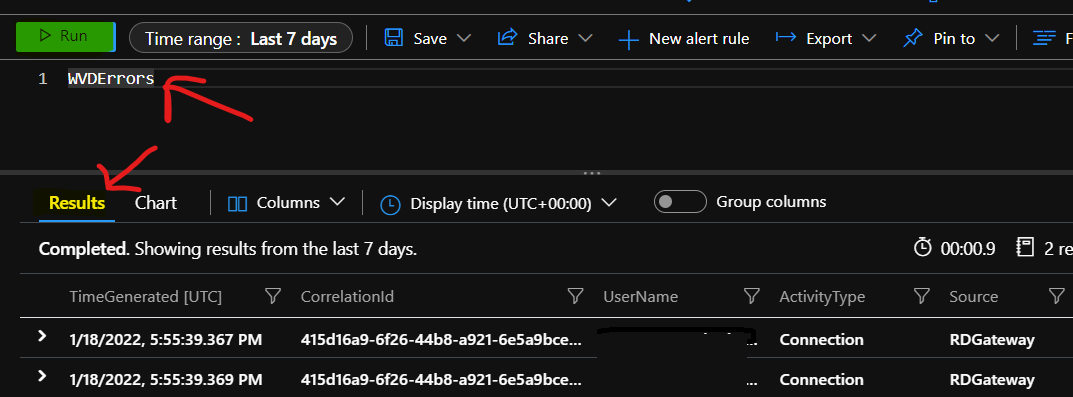Select RDGateway cell in 5:55:39.367 row

[x=992, y=340]
